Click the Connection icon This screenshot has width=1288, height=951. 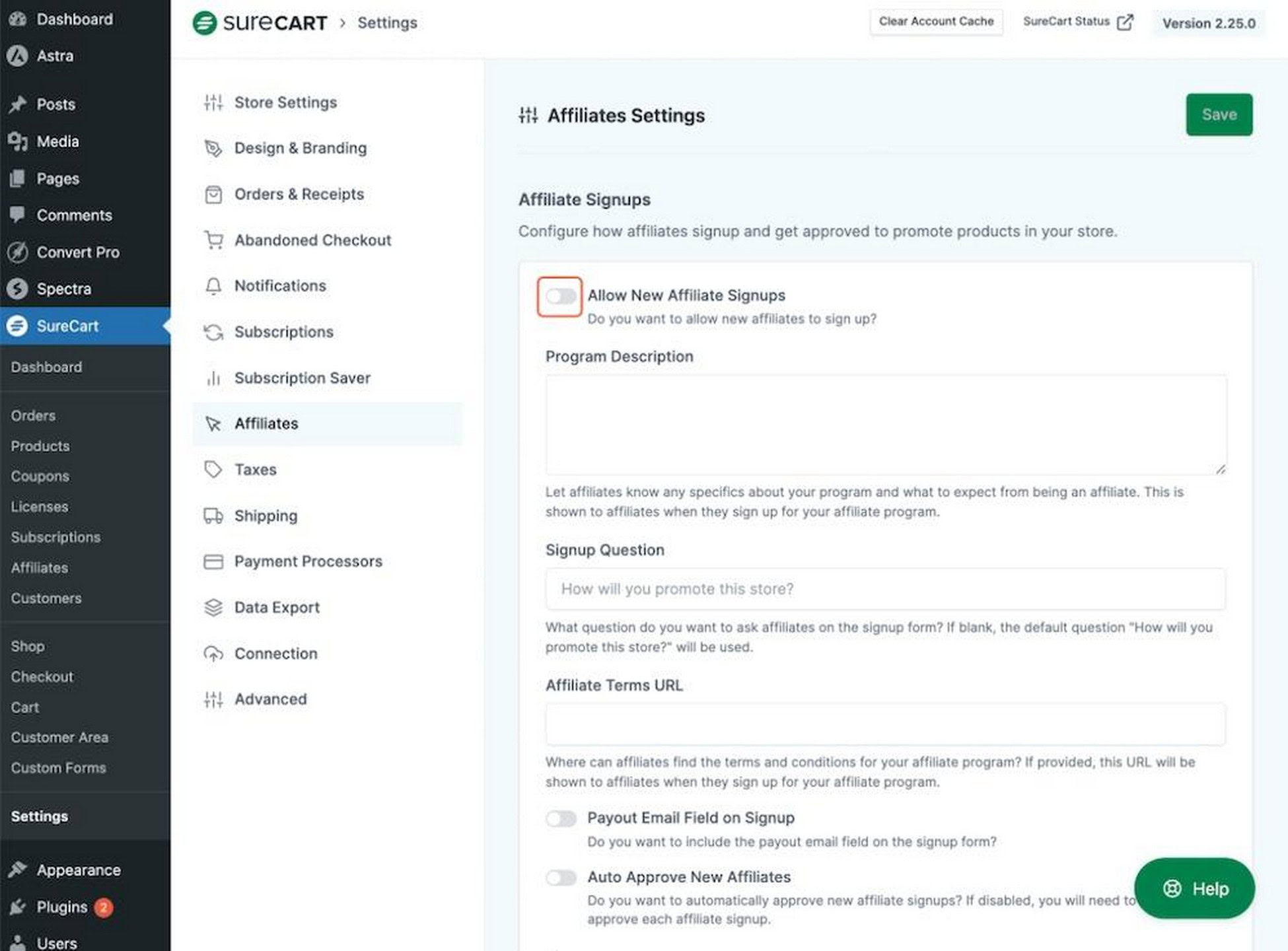pos(213,653)
